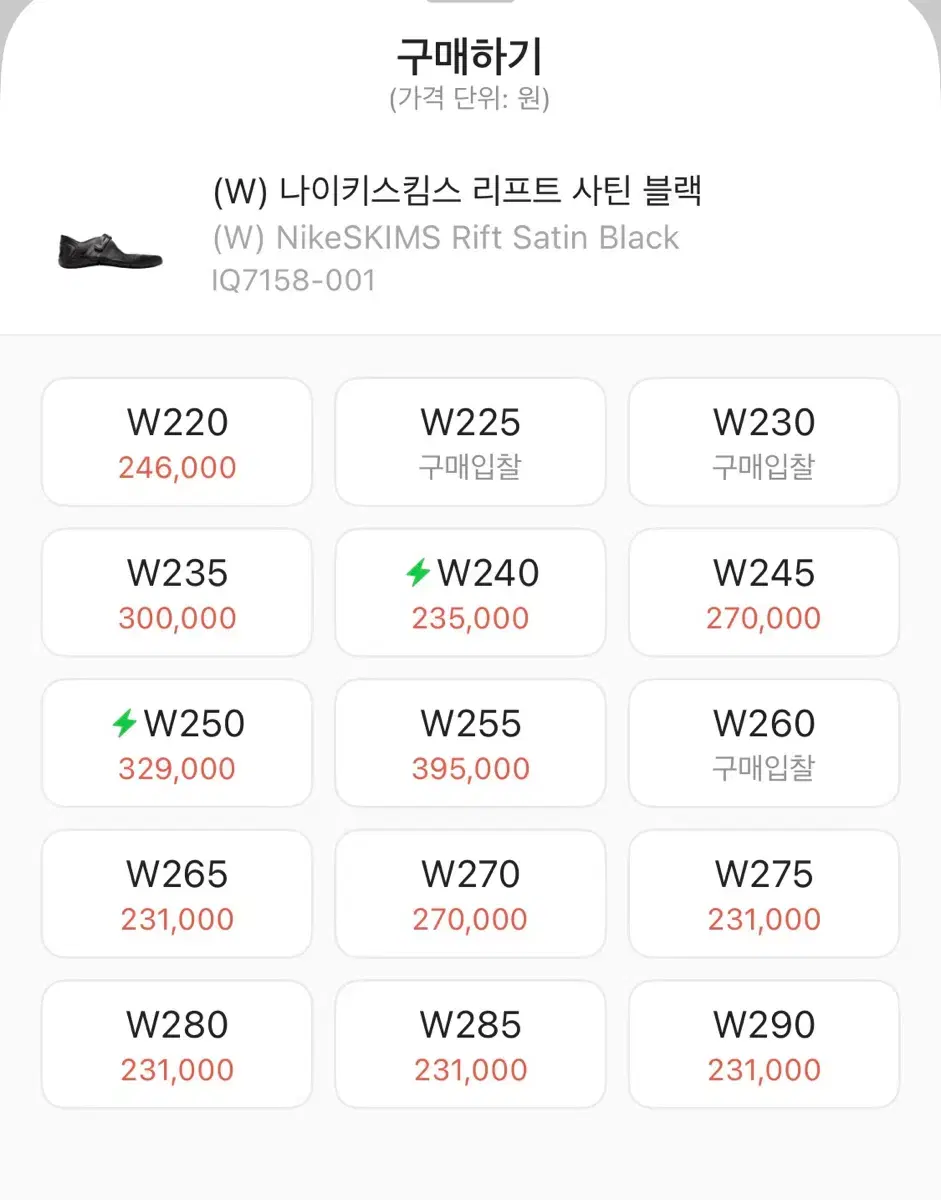Choose size W275 option
The image size is (941, 1200).
pos(764,894)
